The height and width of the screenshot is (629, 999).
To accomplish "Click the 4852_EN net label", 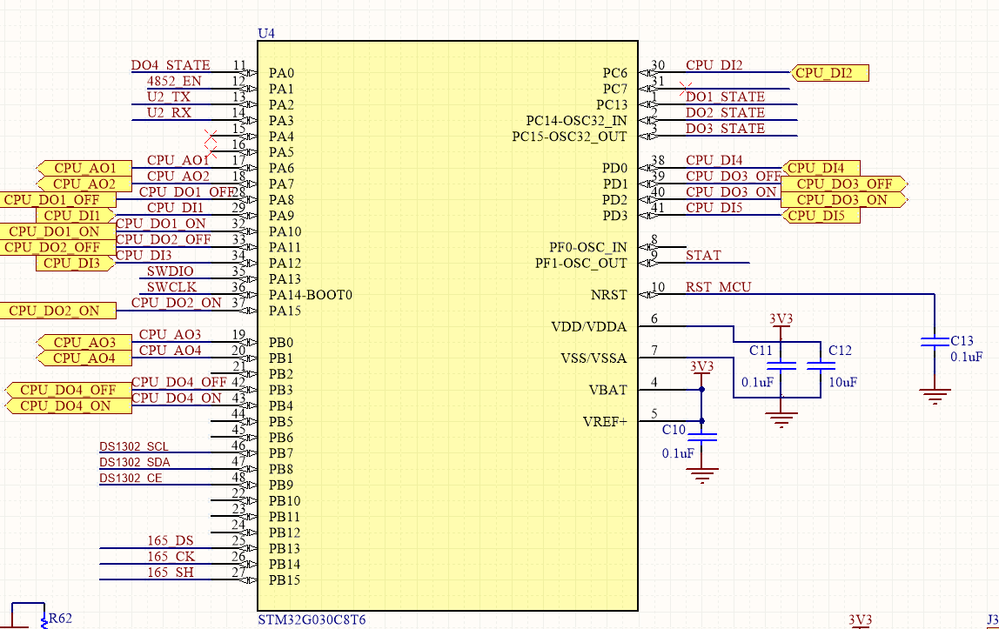I will (174, 81).
